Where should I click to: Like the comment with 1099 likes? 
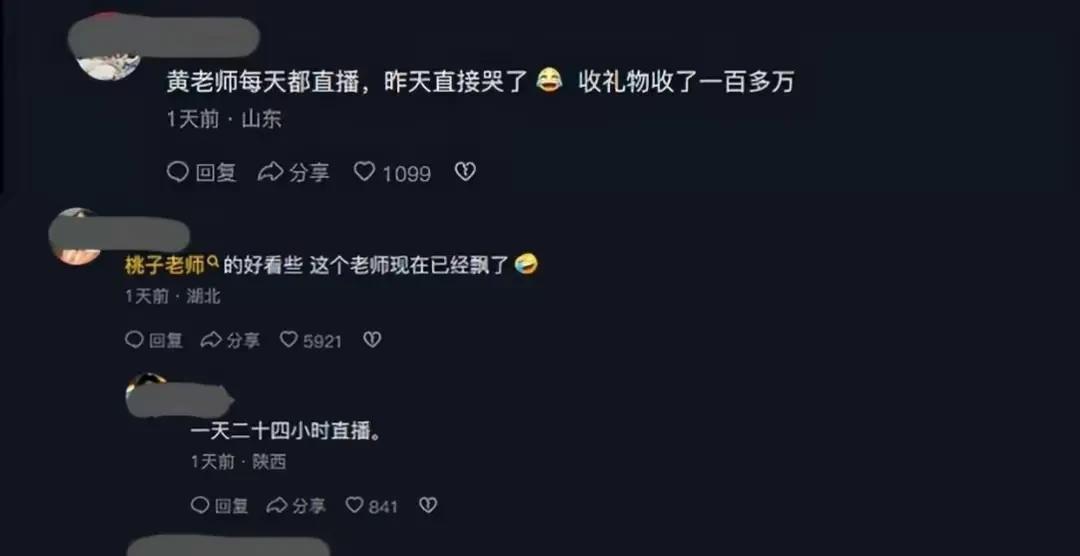(x=392, y=172)
